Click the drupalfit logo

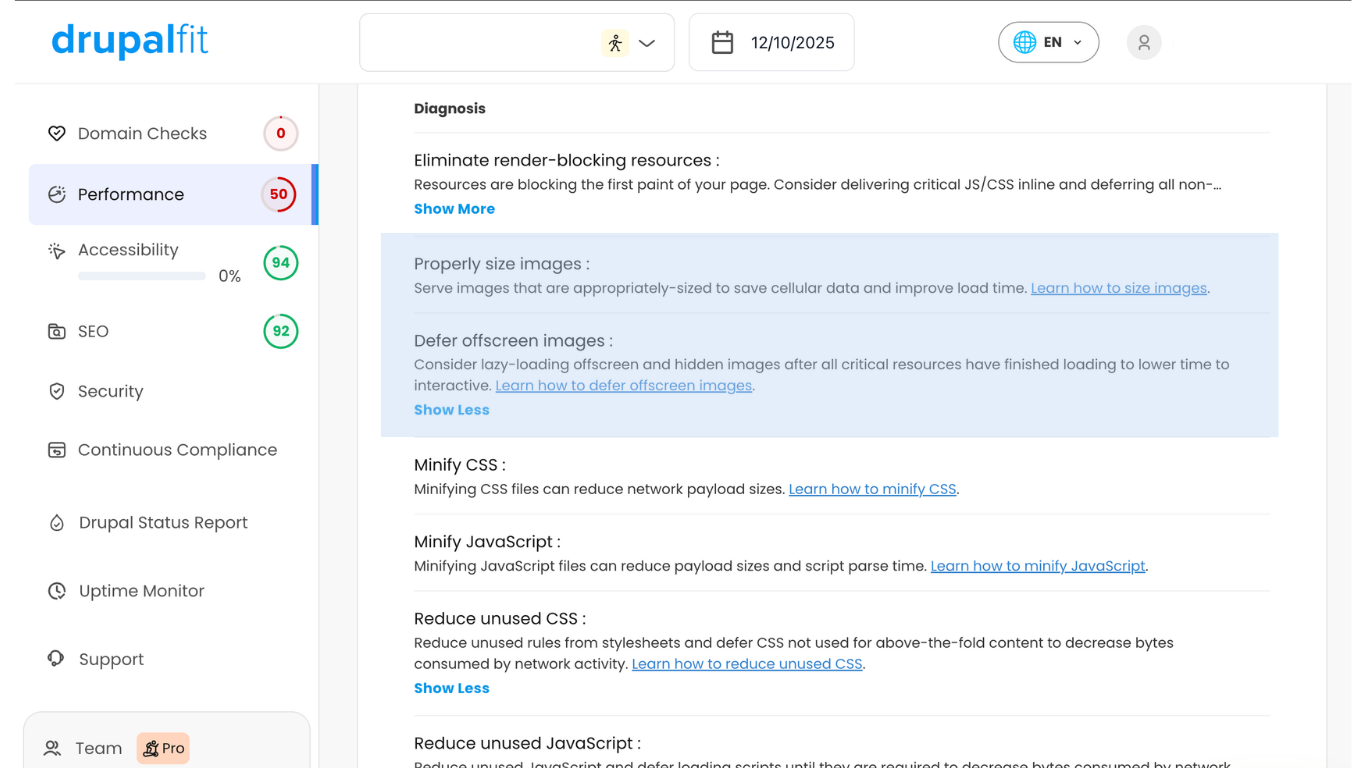point(130,41)
